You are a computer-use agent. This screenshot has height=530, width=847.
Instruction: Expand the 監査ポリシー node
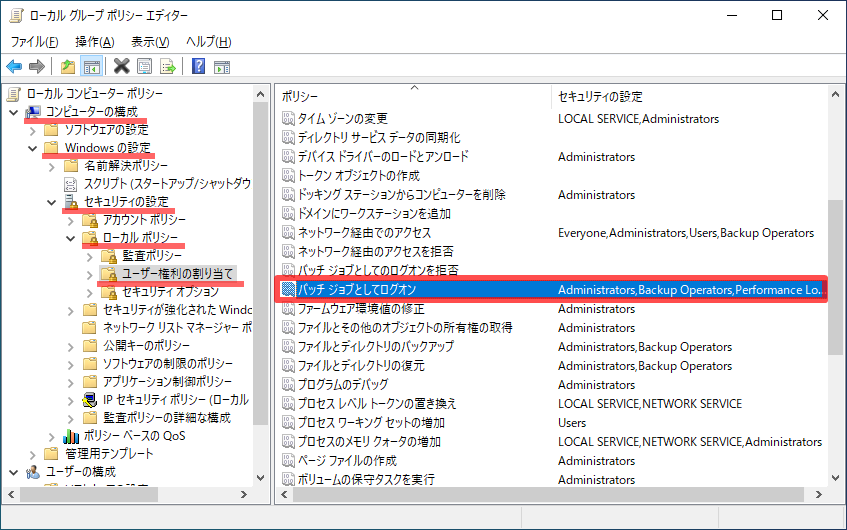[x=90, y=256]
